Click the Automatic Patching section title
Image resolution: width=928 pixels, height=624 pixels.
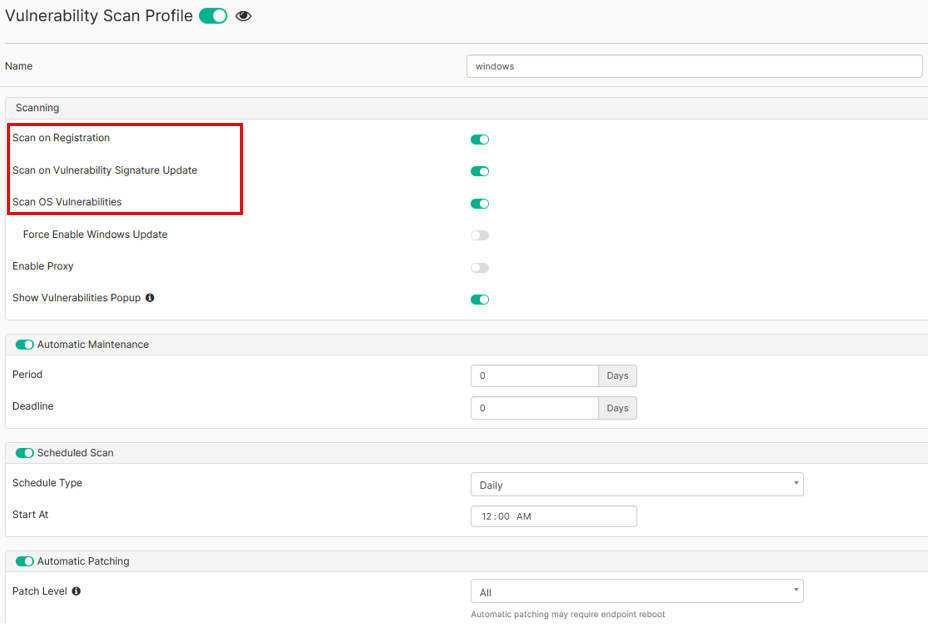(x=83, y=561)
